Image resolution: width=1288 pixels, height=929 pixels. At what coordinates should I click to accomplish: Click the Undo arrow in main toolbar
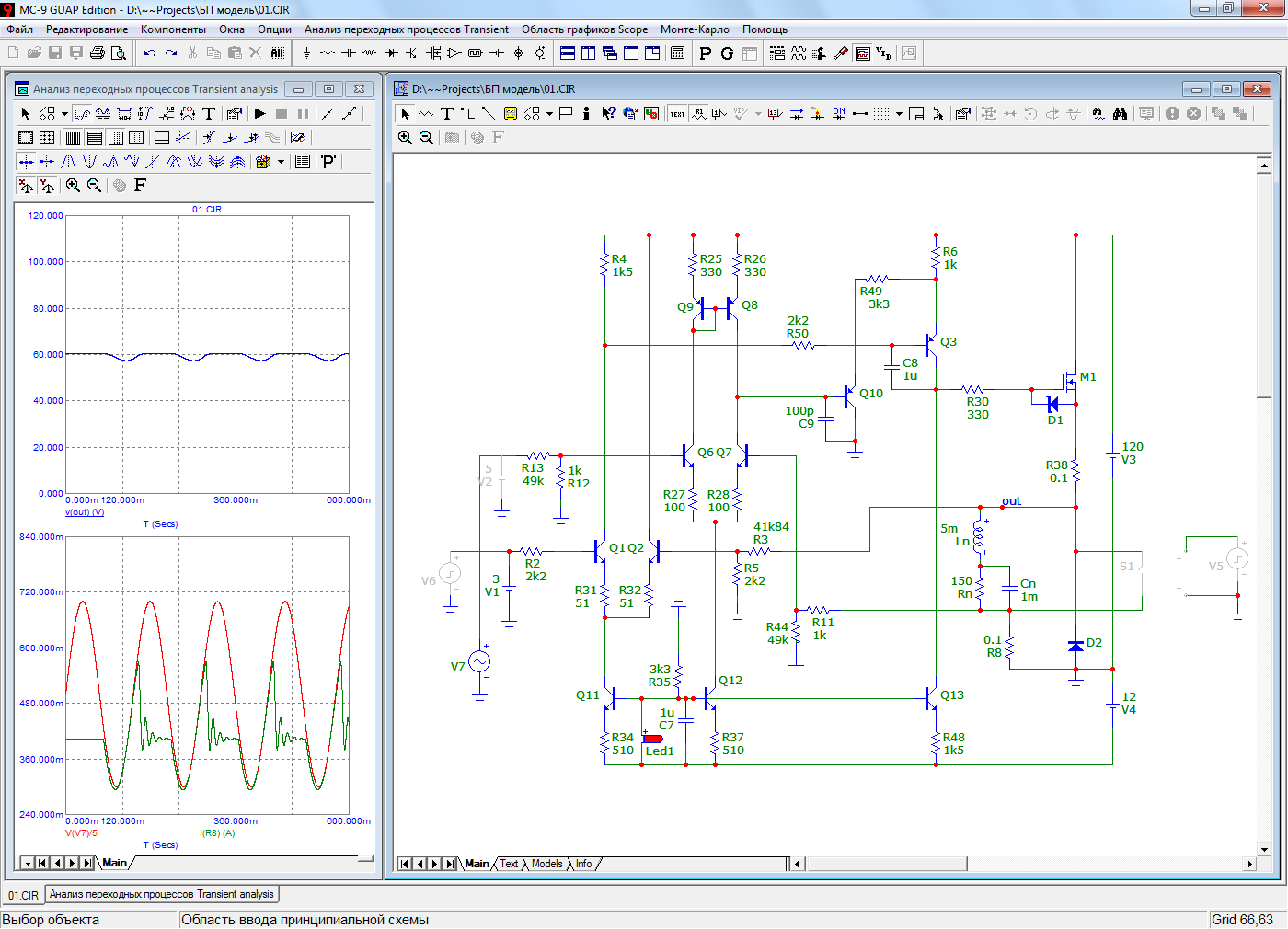pyautogui.click(x=150, y=53)
